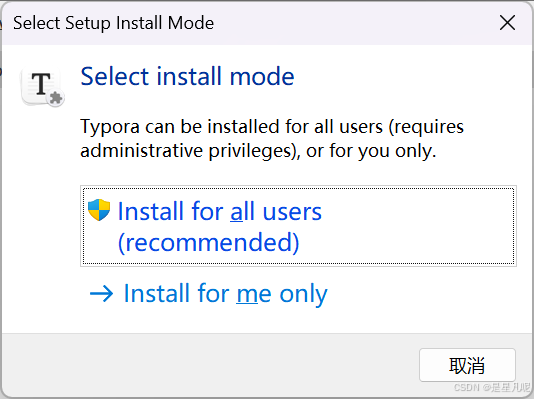Click the blue-yellow UAC shield icon
The width and height of the screenshot is (534, 399).
coord(99,210)
